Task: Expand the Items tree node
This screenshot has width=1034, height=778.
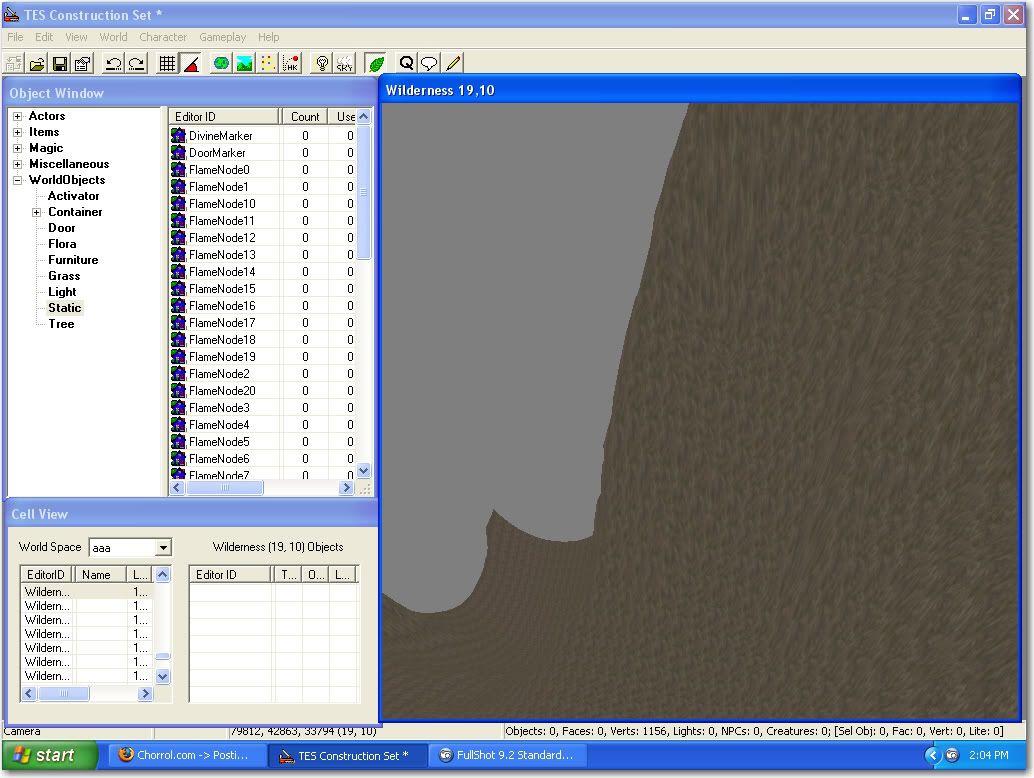Action: point(18,132)
